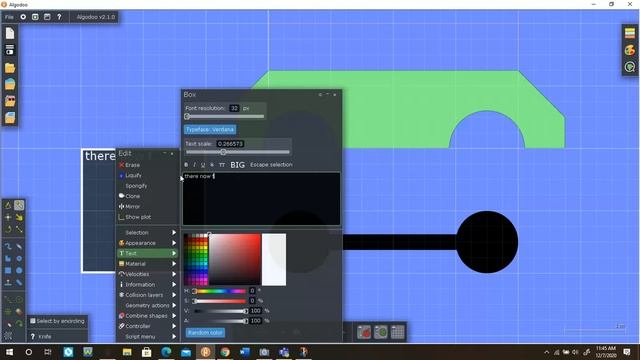
Task: Click the BIG text size button
Action: click(238, 165)
